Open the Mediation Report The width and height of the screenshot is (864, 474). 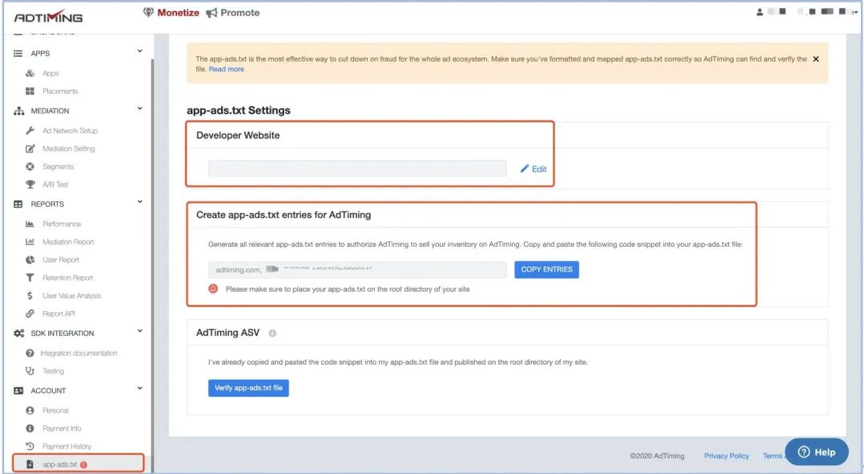(68, 242)
